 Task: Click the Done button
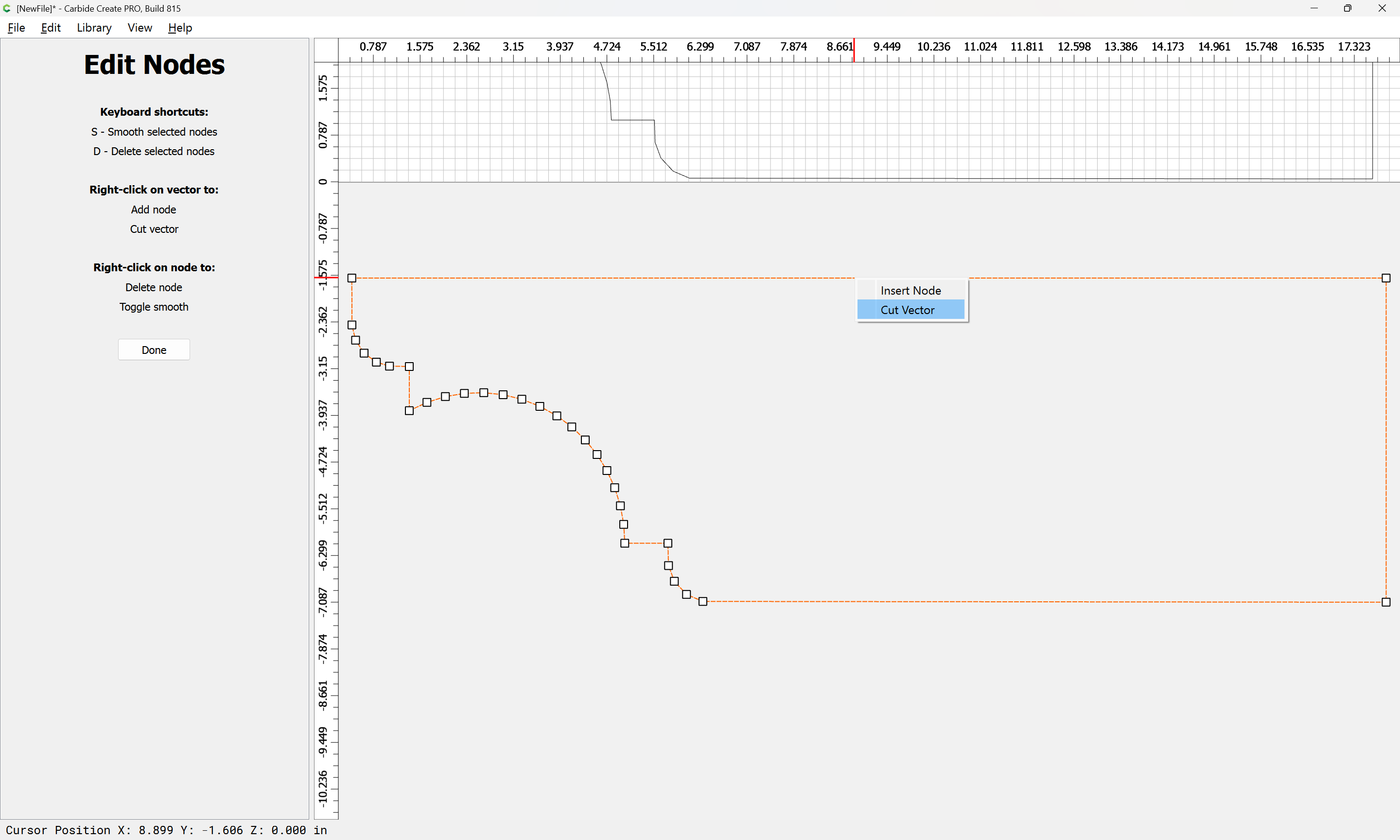coord(154,350)
